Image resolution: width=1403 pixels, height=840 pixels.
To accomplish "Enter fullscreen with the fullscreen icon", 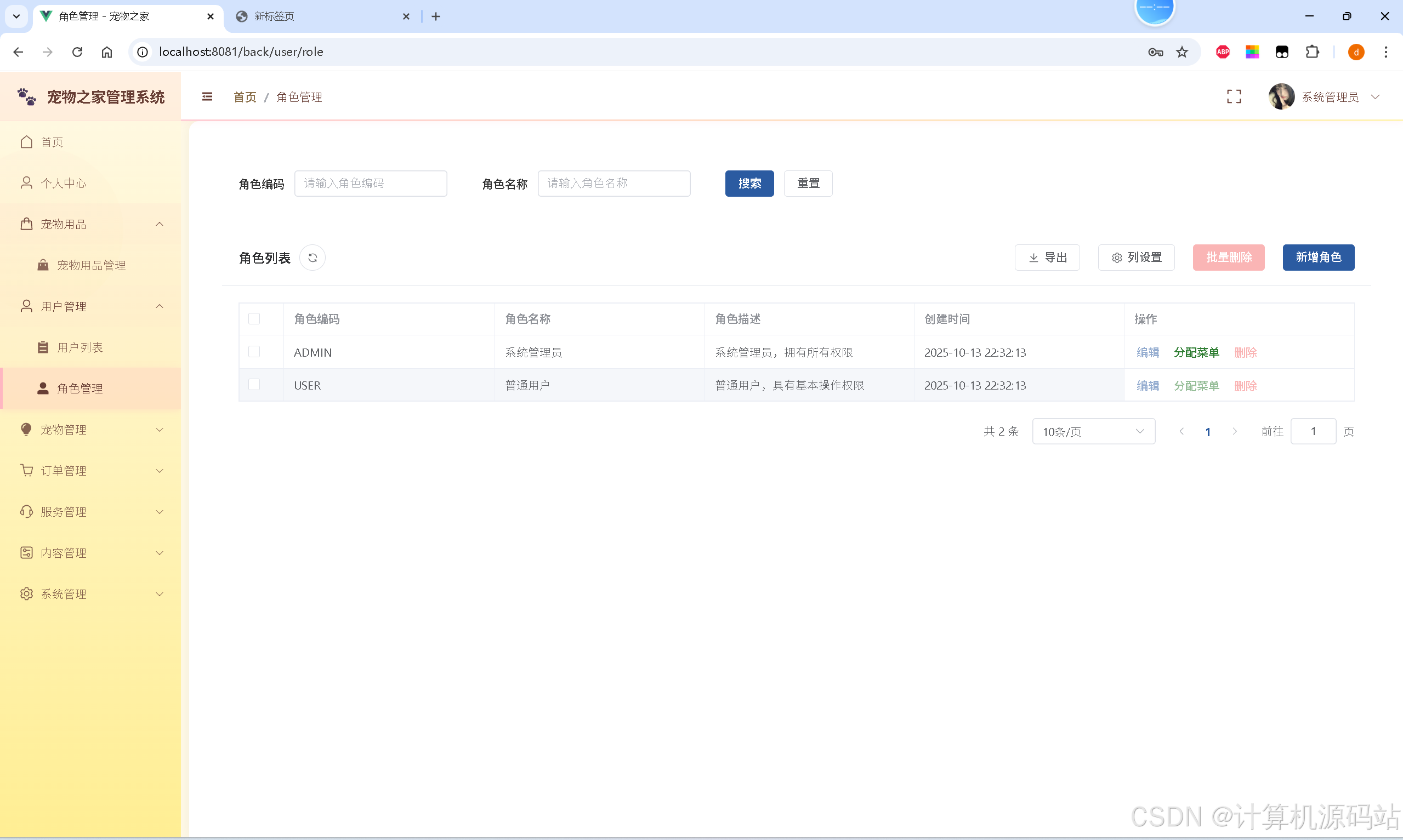I will coord(1234,97).
